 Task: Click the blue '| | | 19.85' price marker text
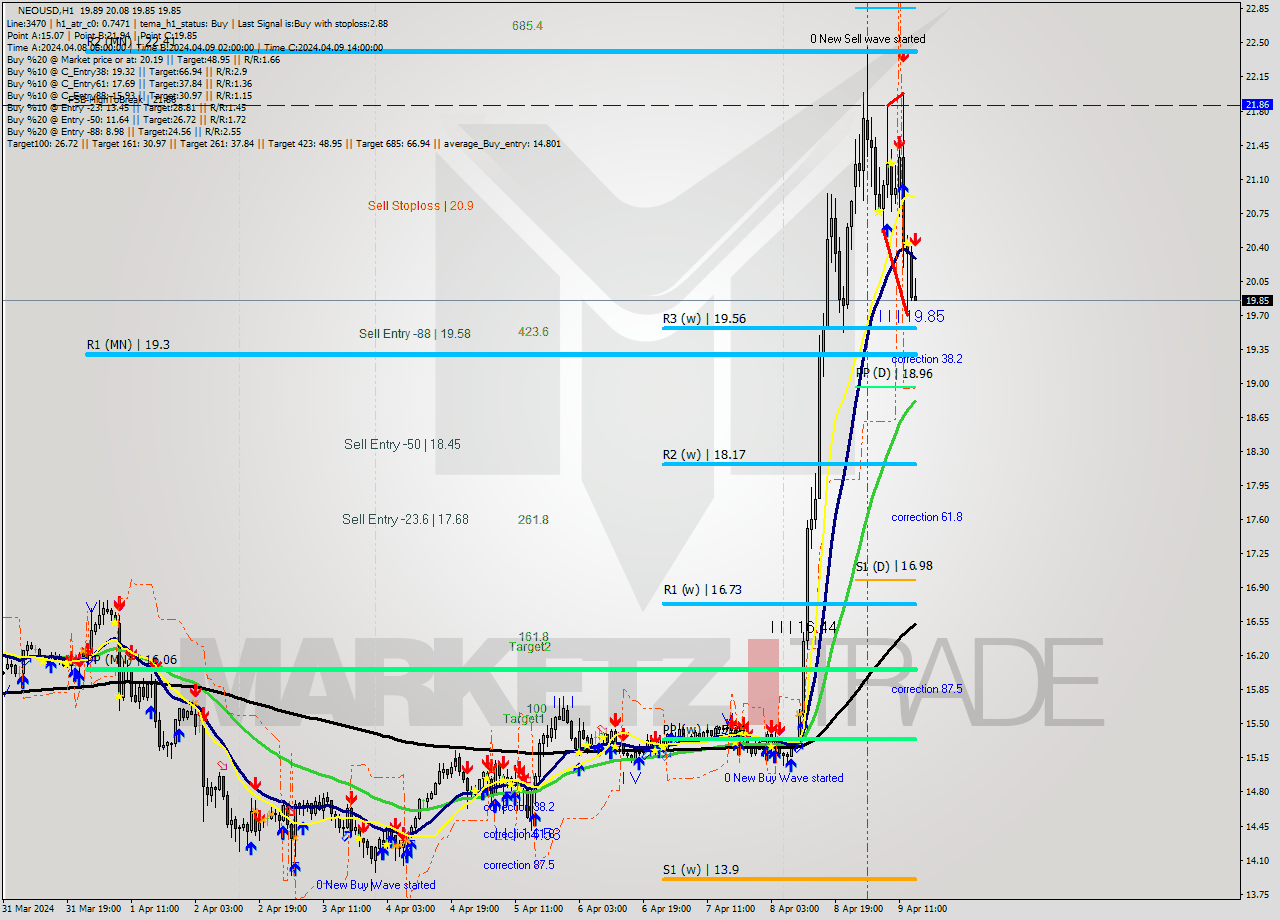(911, 316)
